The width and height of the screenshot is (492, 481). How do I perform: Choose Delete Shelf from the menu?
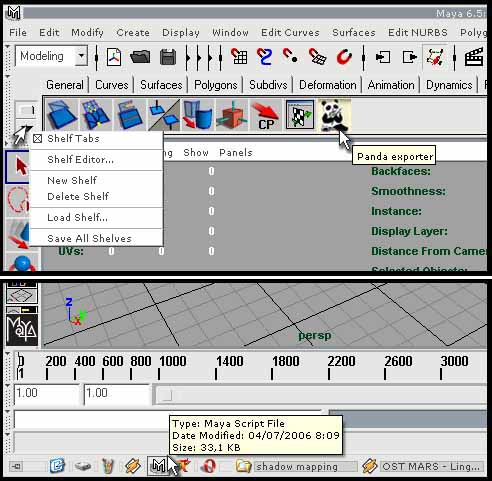click(96, 196)
